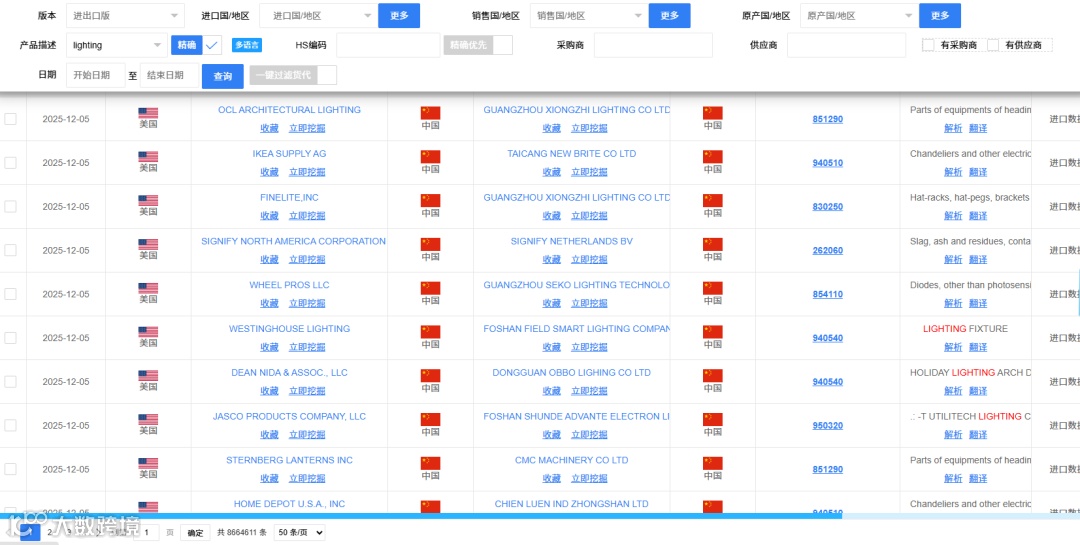
Task: Select row checkbox for IKEA SUPPLY AG
Action: click(x=10, y=163)
